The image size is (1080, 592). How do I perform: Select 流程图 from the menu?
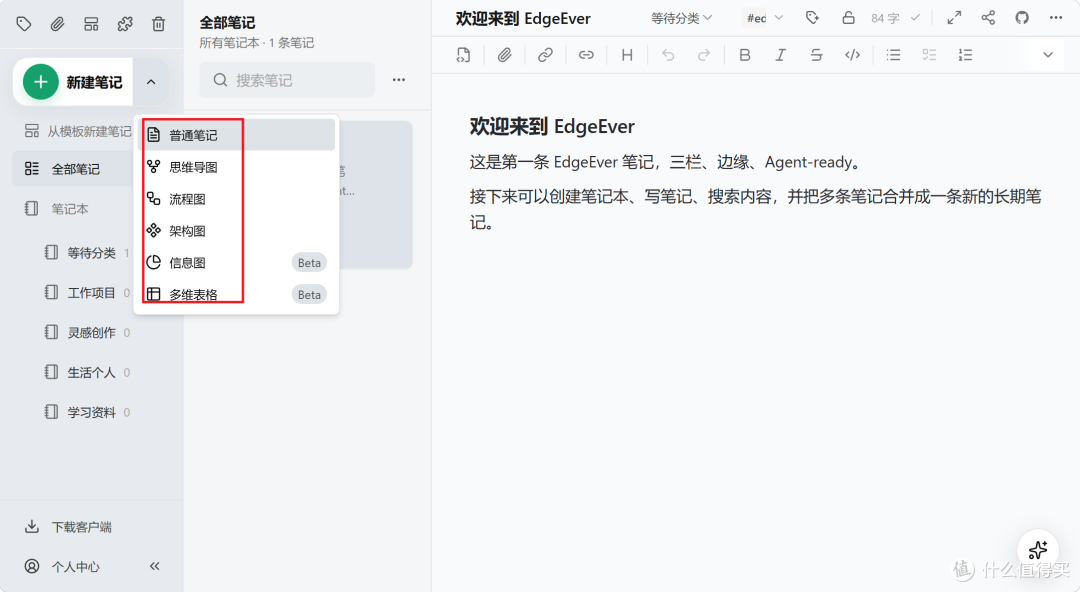pos(238,198)
